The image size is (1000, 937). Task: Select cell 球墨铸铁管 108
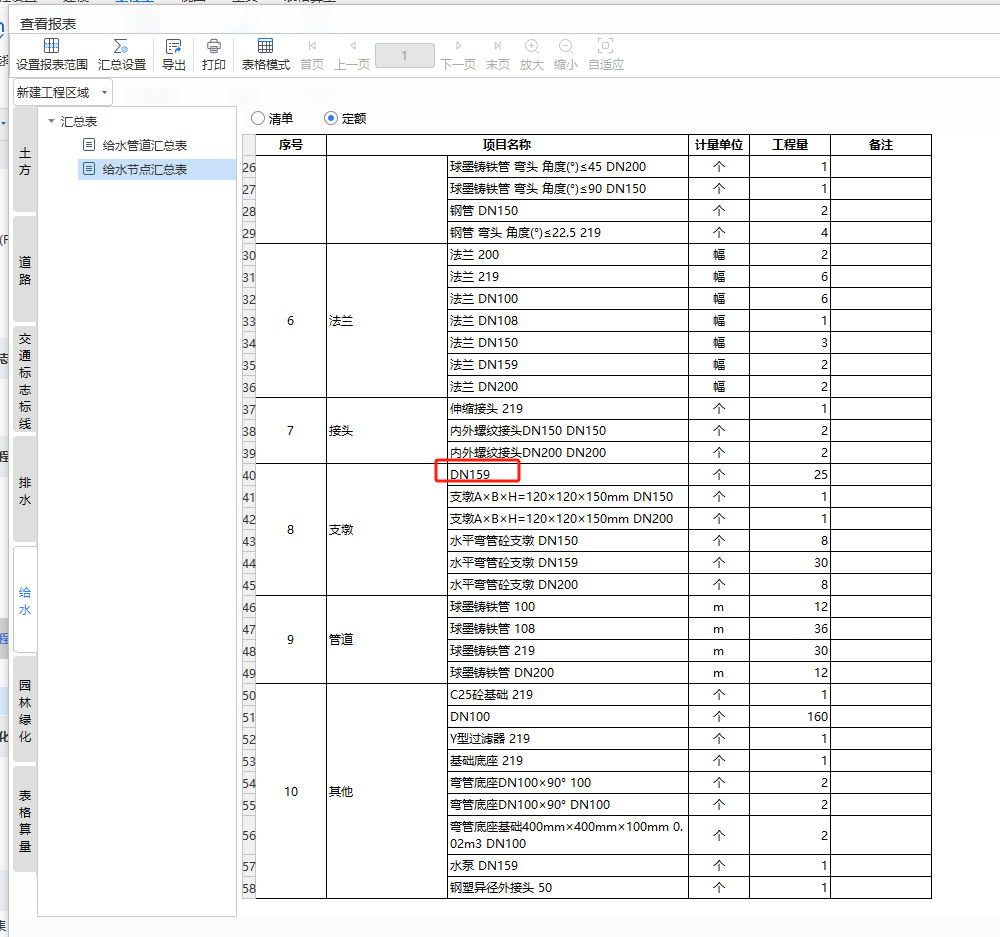click(568, 628)
